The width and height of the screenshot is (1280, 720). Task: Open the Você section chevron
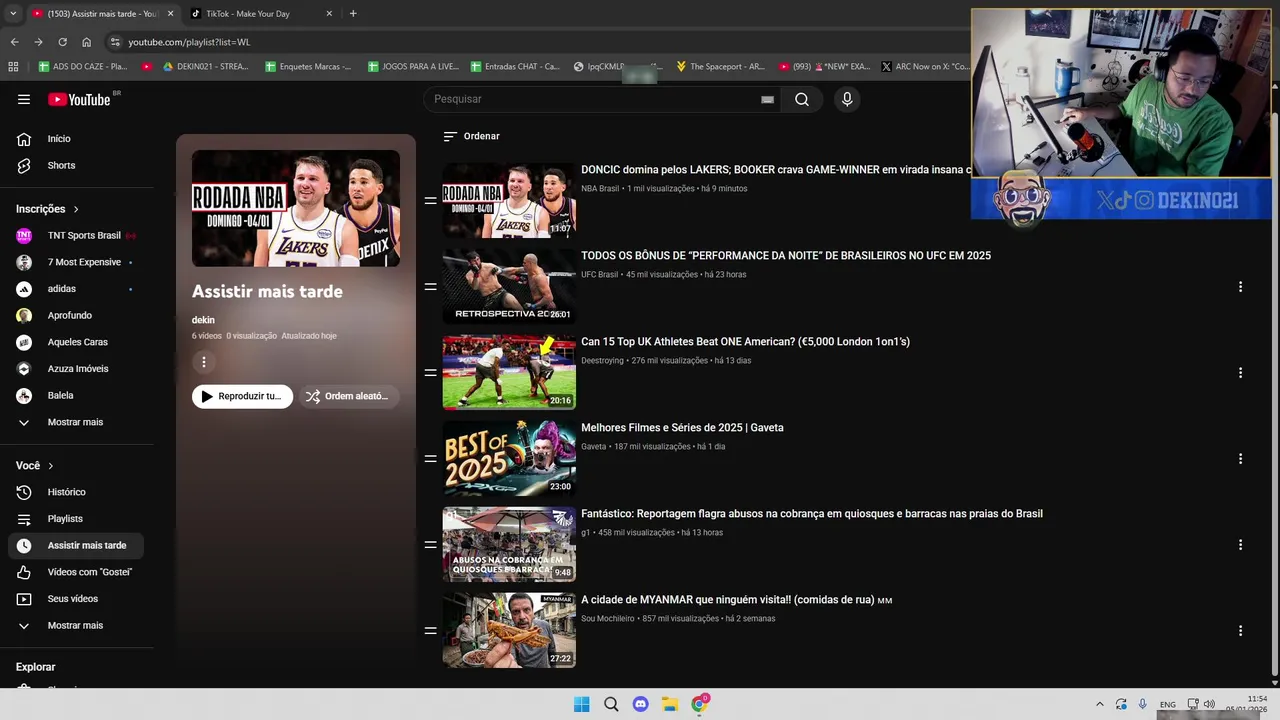51,466
